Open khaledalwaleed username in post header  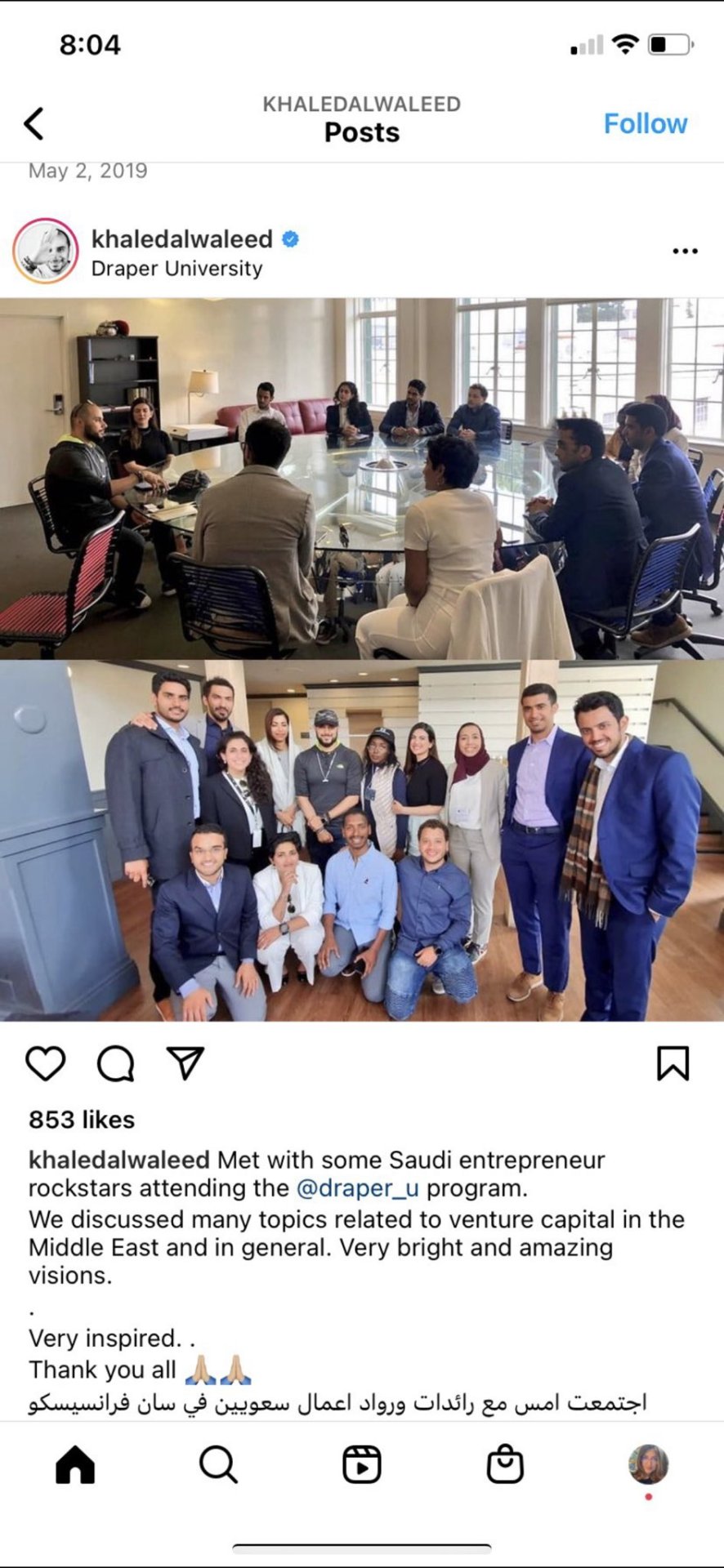click(182, 238)
